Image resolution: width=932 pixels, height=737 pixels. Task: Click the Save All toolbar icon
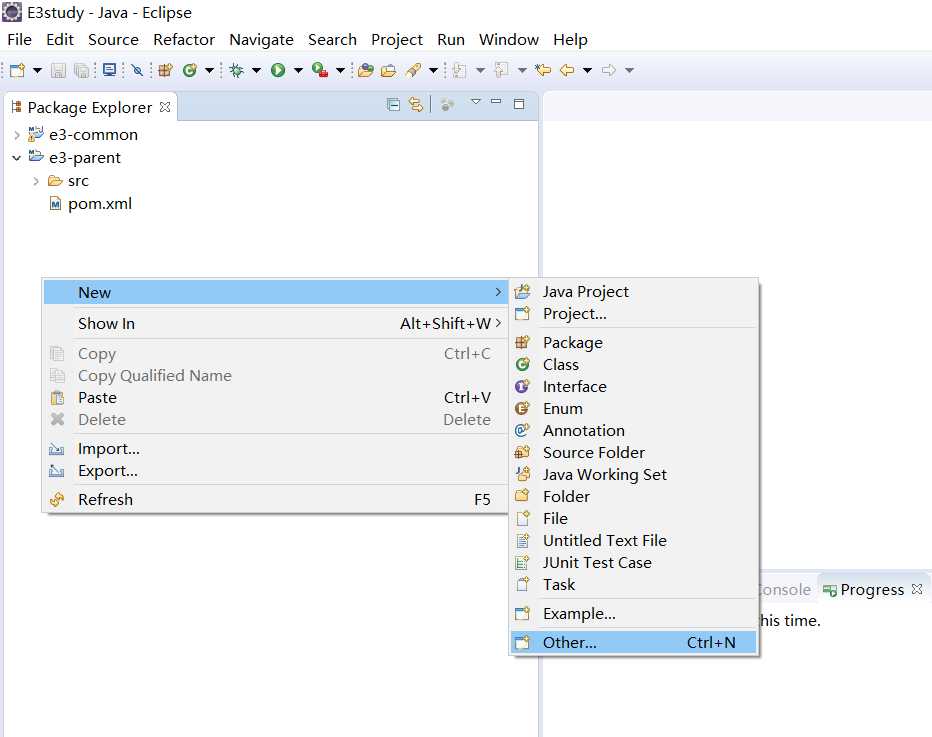point(81,70)
